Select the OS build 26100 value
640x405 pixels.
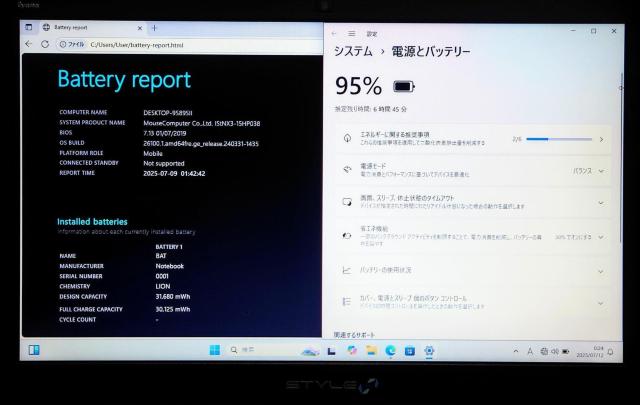point(201,143)
